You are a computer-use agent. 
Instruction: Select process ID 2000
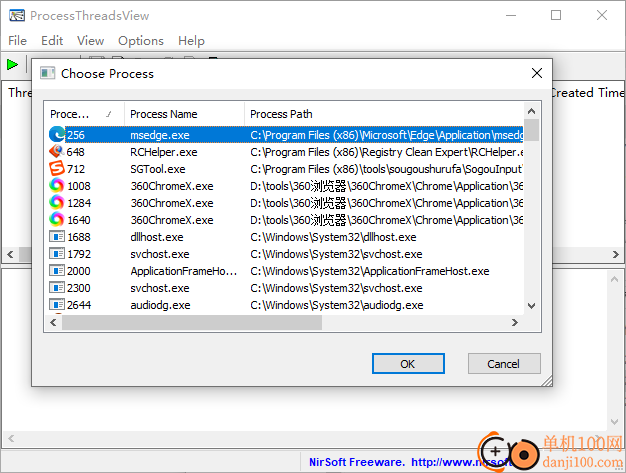(x=79, y=271)
